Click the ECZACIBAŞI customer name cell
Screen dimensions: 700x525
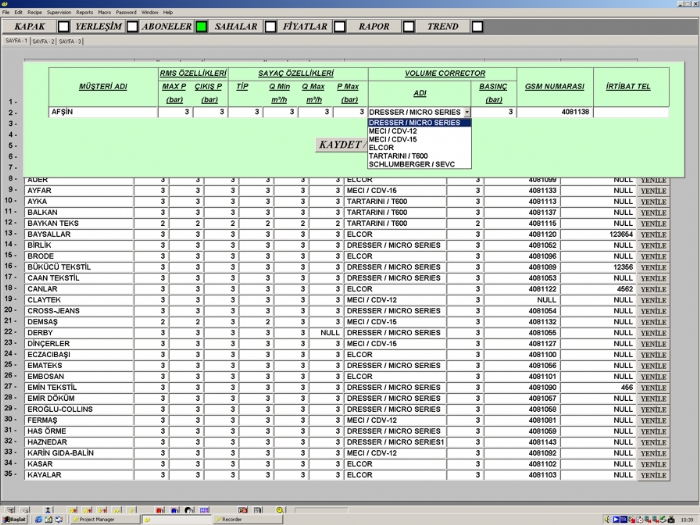click(79, 354)
